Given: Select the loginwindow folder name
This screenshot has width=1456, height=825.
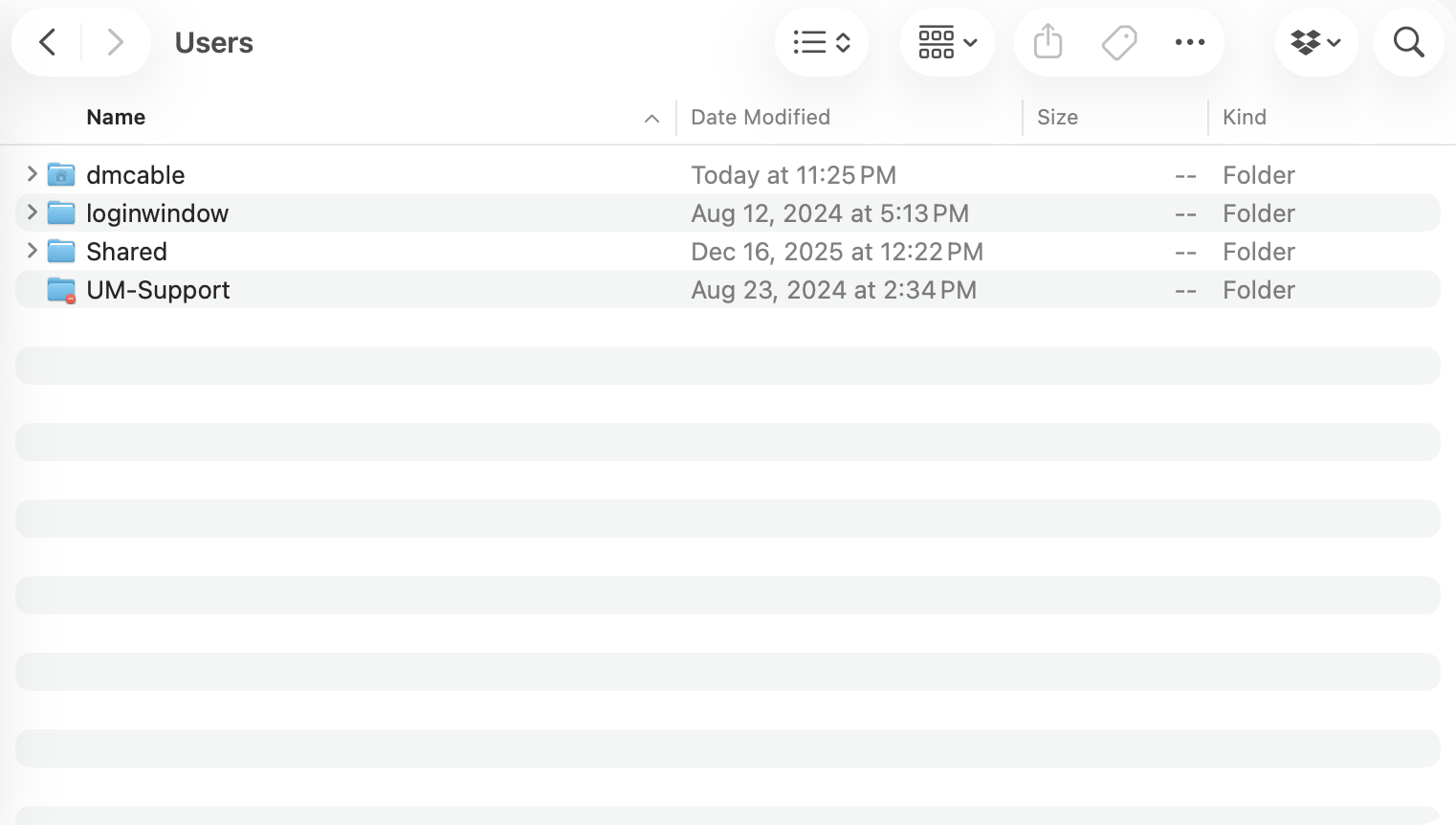Looking at the screenshot, I should click(157, 213).
